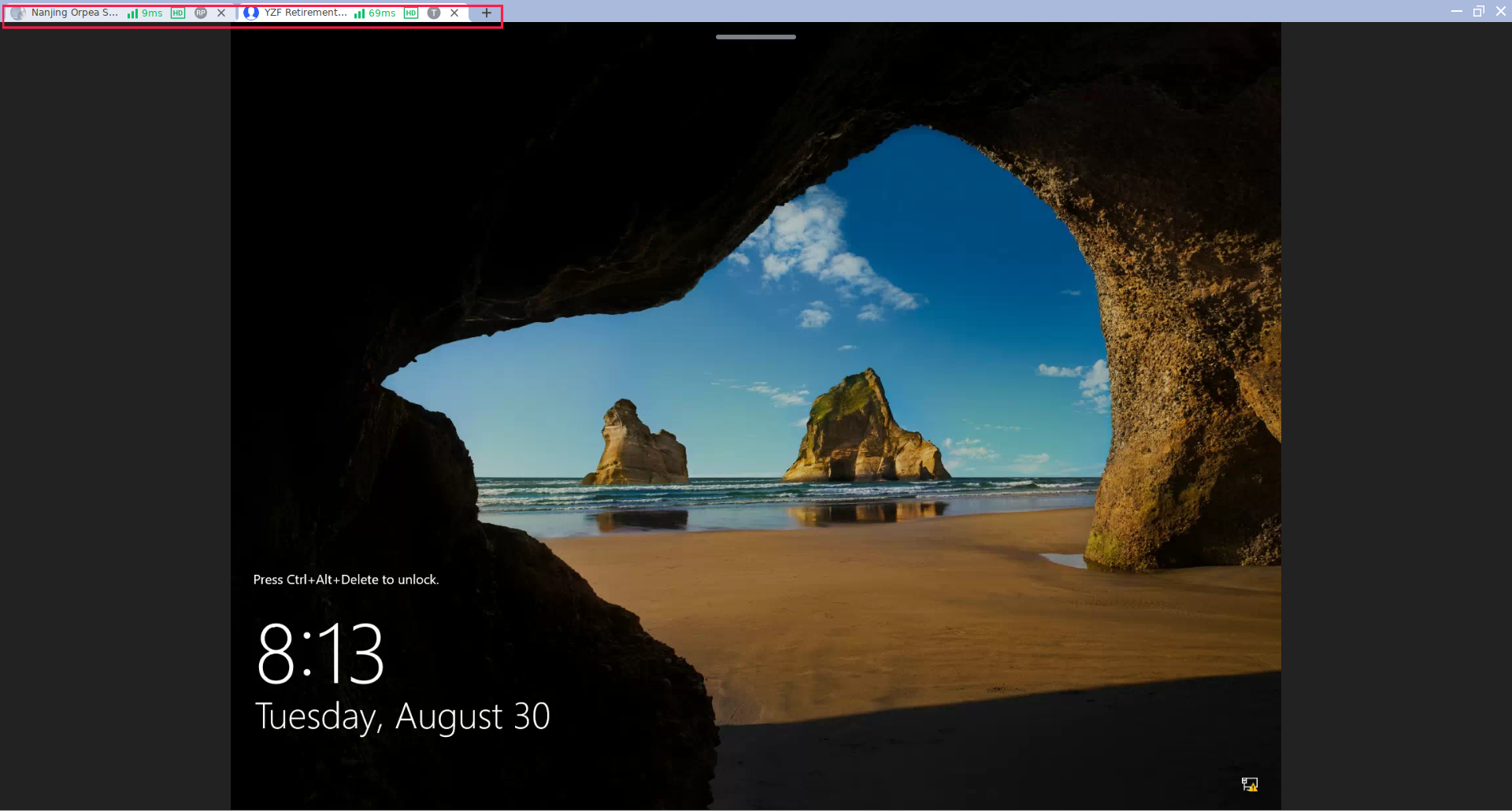Close the YZF Retirement tab
The width and height of the screenshot is (1512, 811).
(454, 13)
